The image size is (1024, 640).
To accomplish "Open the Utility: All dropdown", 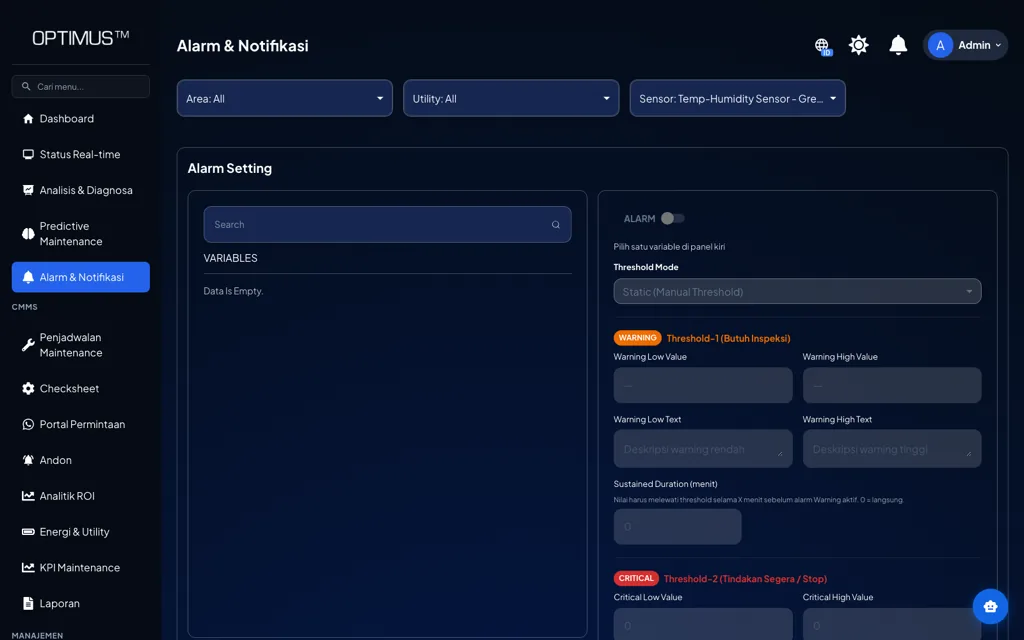I will 511,99.
